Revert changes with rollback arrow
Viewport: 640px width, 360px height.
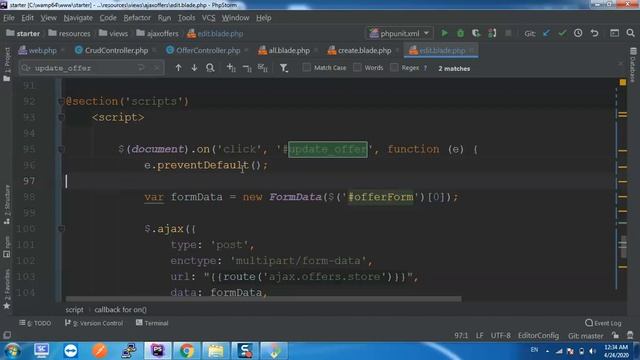[594, 33]
